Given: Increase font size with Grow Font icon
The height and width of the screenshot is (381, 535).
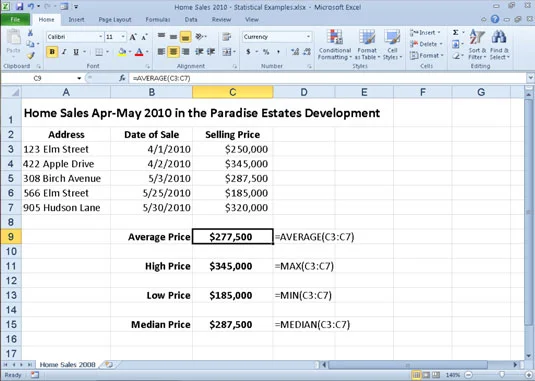Looking at the screenshot, I should click(133, 37).
